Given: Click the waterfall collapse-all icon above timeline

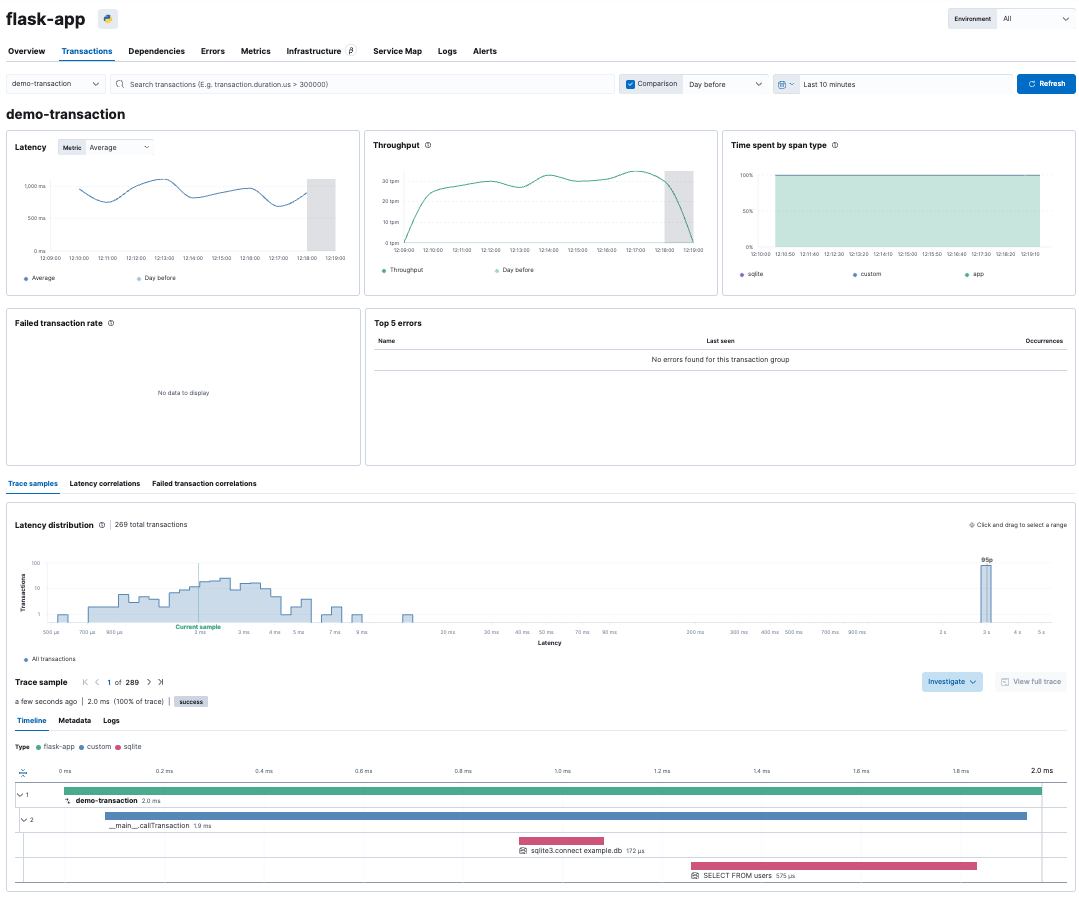Looking at the screenshot, I should 23,772.
